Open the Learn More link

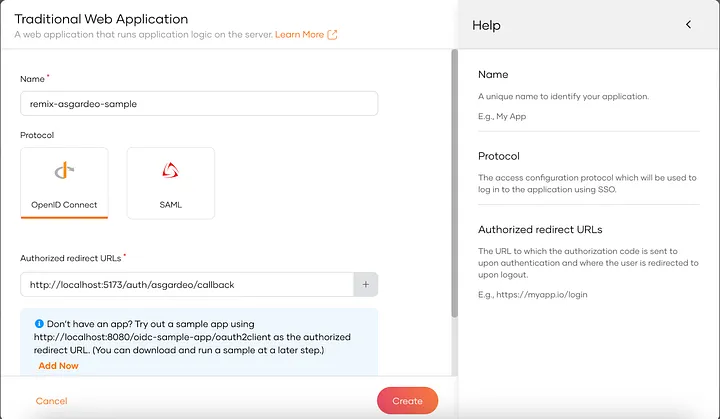[x=299, y=34]
